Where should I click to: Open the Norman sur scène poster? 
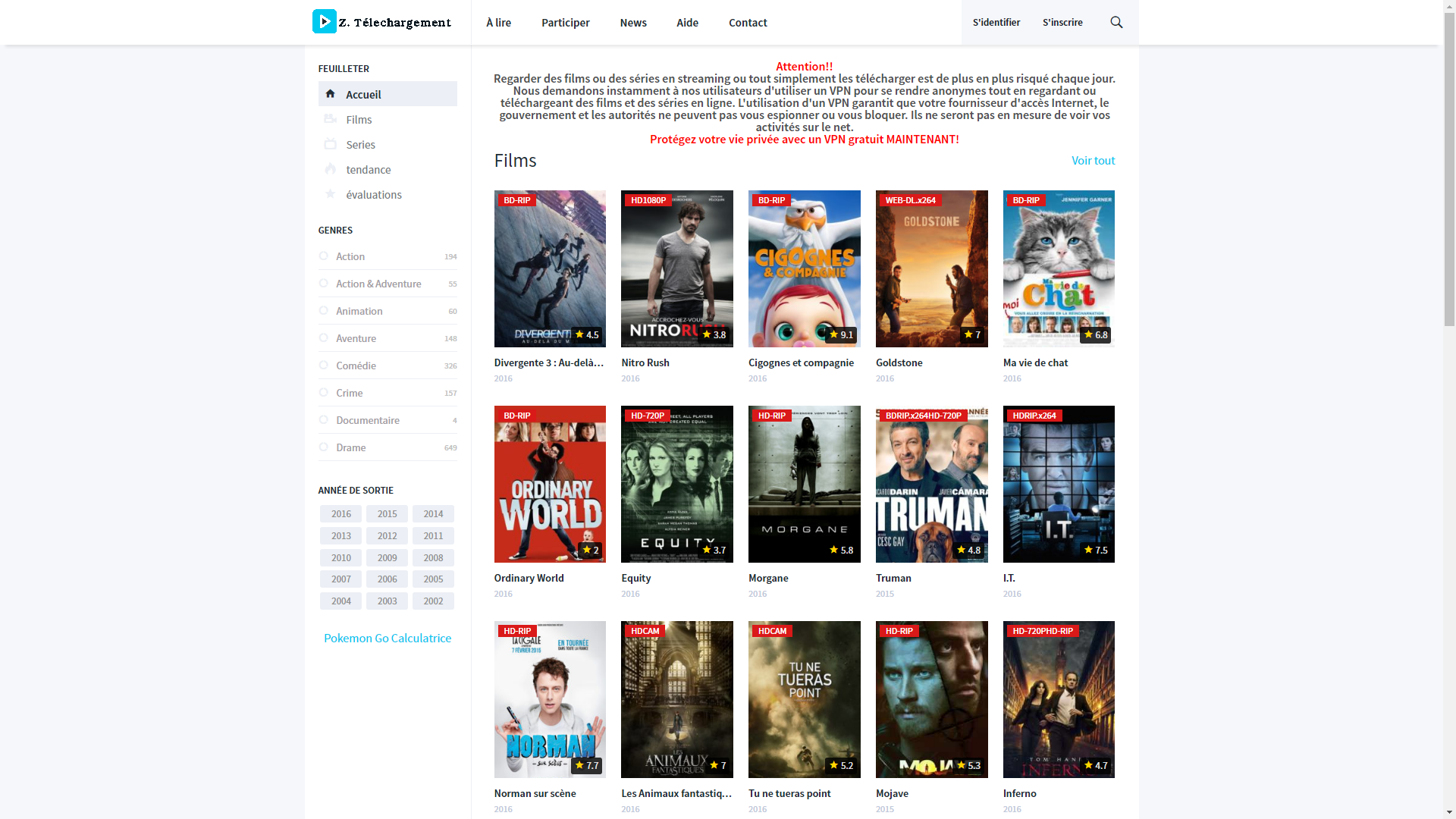pos(550,699)
